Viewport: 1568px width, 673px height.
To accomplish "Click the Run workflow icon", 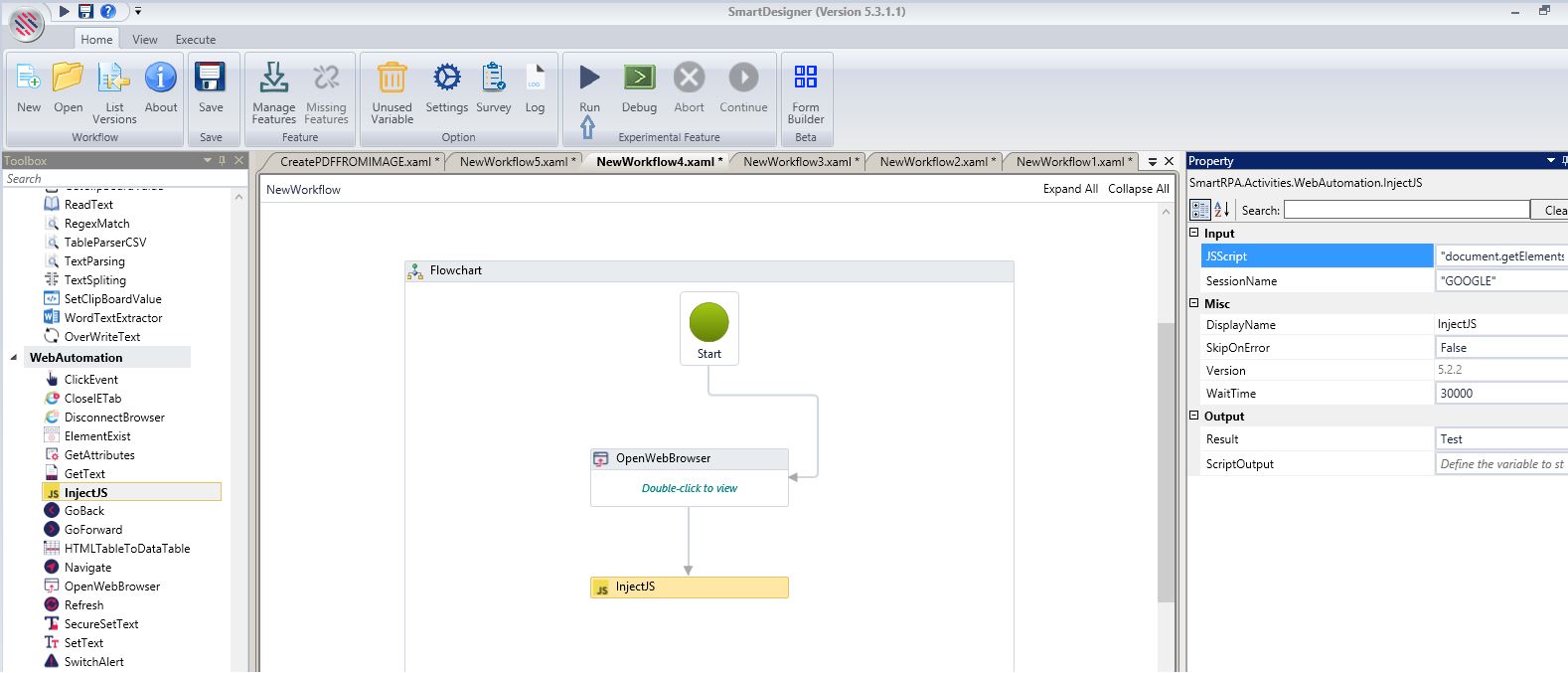I will [589, 79].
